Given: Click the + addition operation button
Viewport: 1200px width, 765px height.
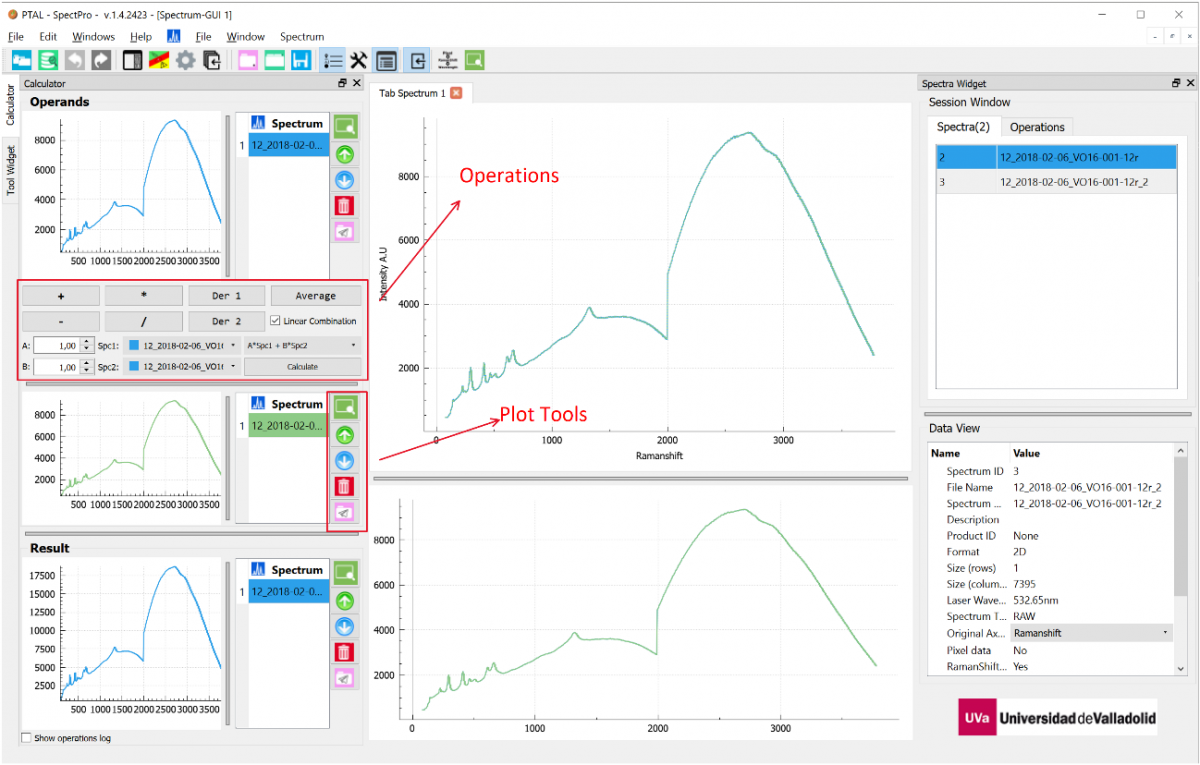Looking at the screenshot, I should point(61,296).
